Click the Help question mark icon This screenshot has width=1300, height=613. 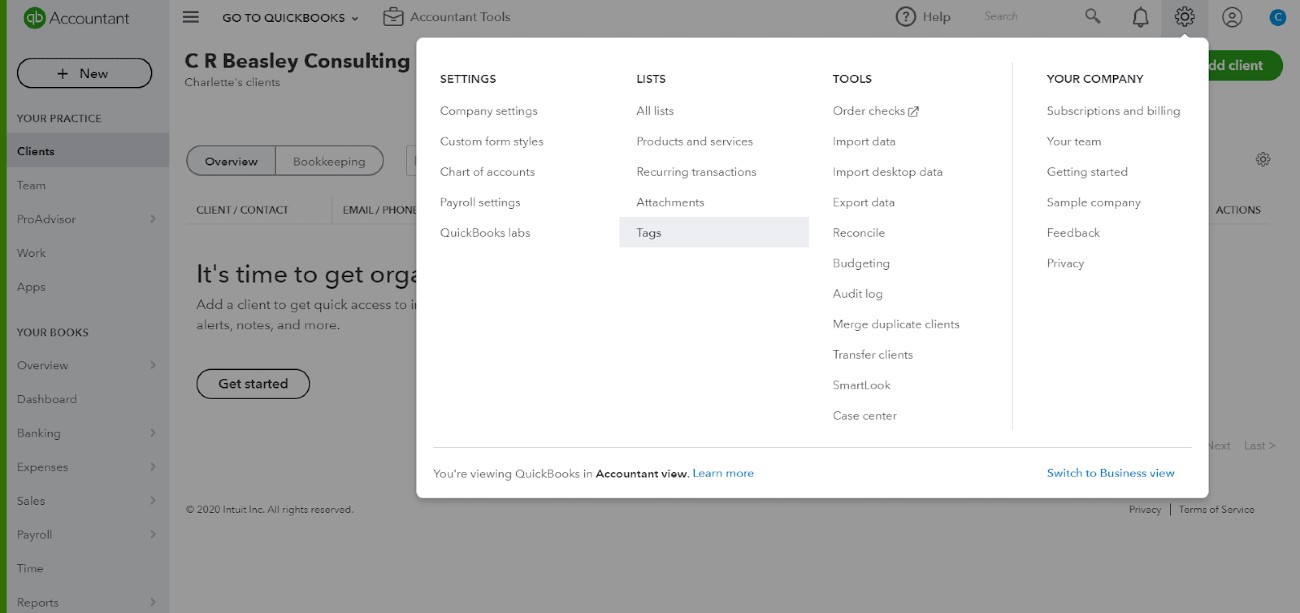pyautogui.click(x=906, y=17)
